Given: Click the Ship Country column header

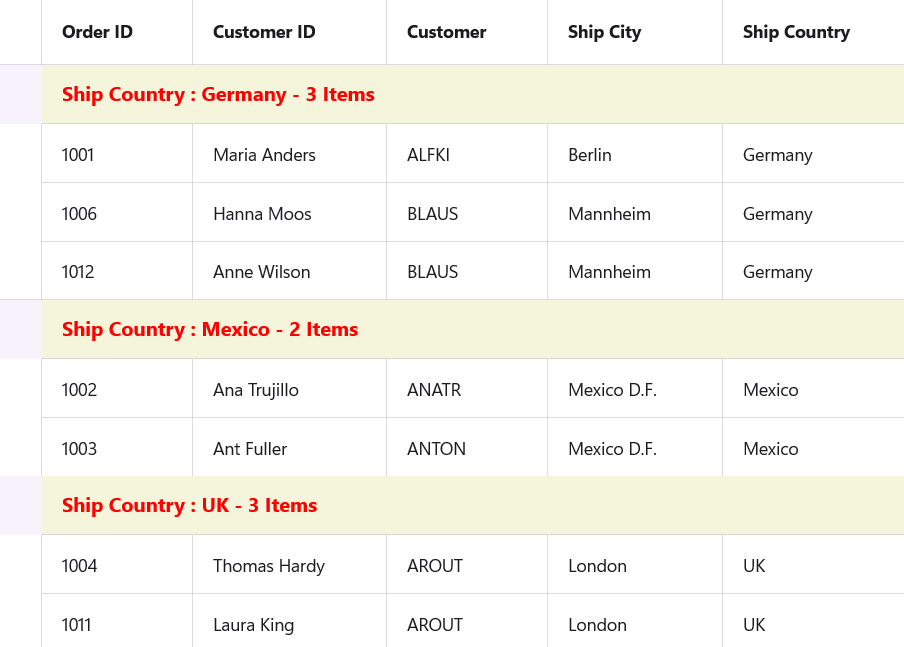Looking at the screenshot, I should (796, 32).
